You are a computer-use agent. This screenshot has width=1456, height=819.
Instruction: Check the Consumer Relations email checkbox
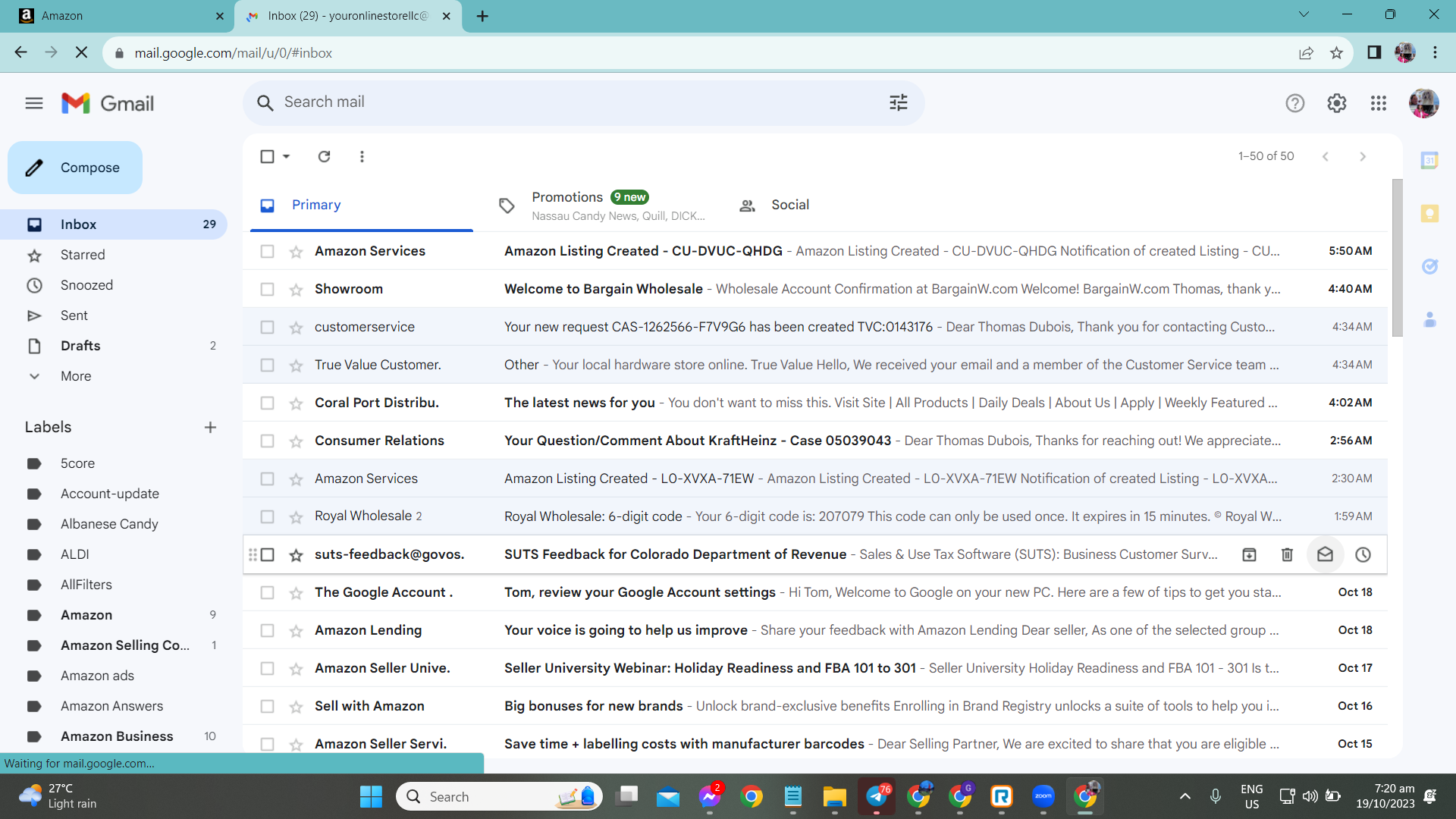tap(267, 441)
